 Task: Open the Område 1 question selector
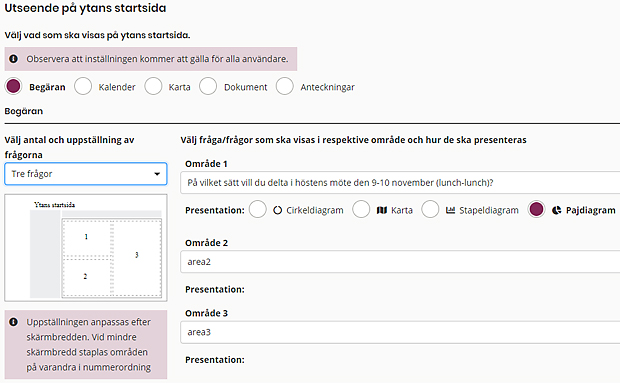(400, 183)
